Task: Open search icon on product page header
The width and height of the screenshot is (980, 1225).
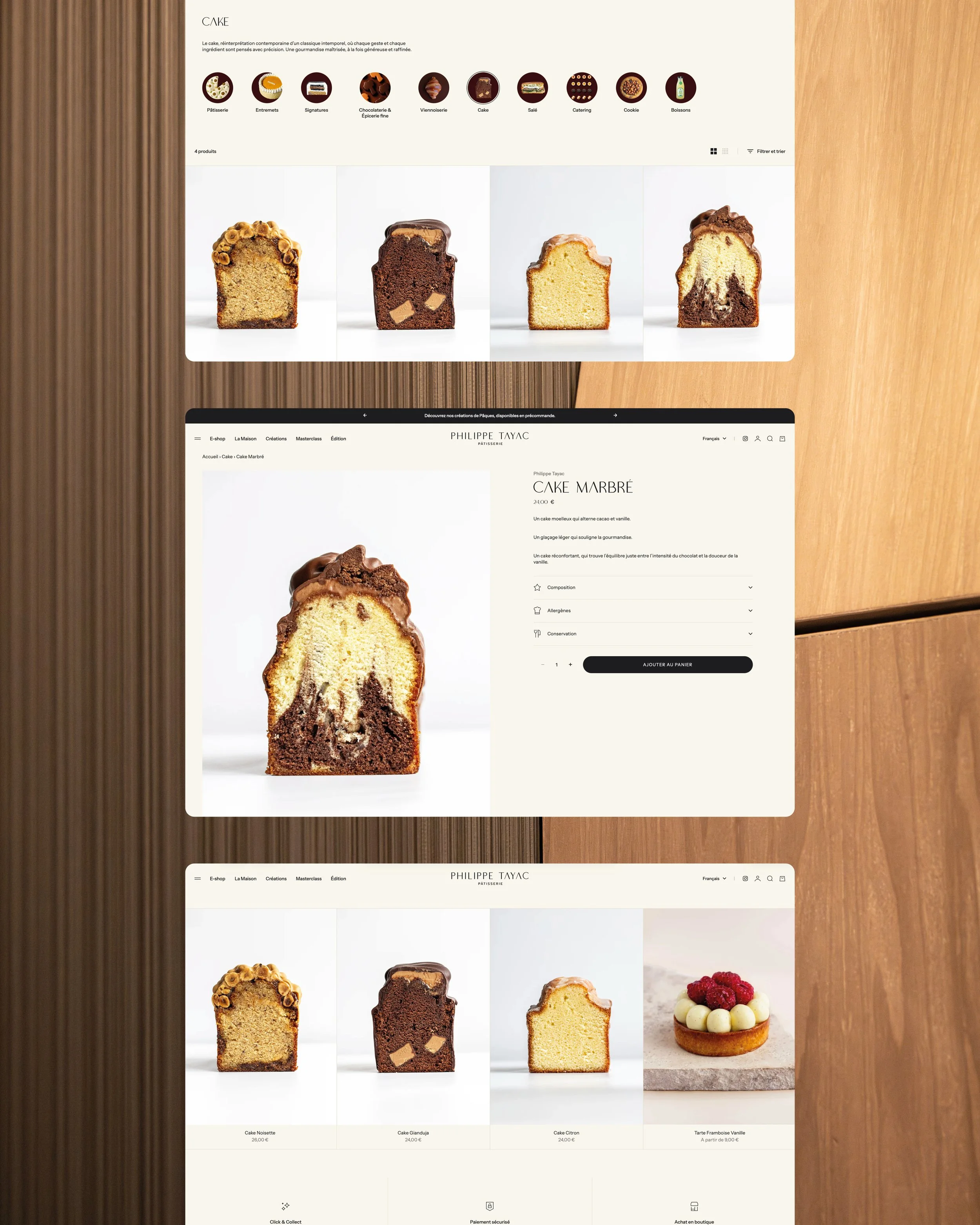Action: [770, 439]
